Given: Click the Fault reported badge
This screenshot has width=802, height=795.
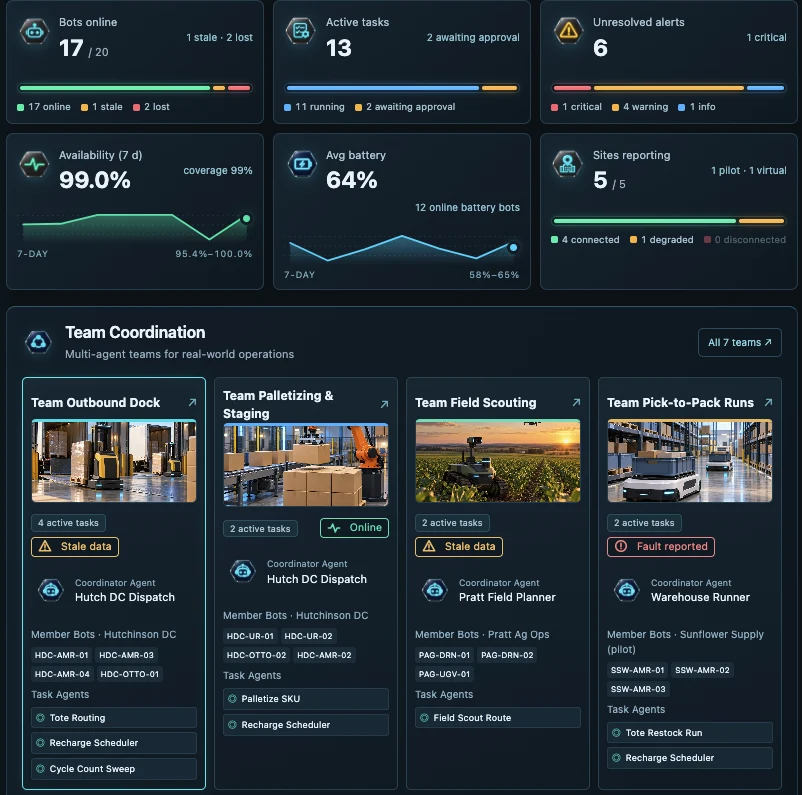Looking at the screenshot, I should coord(661,546).
